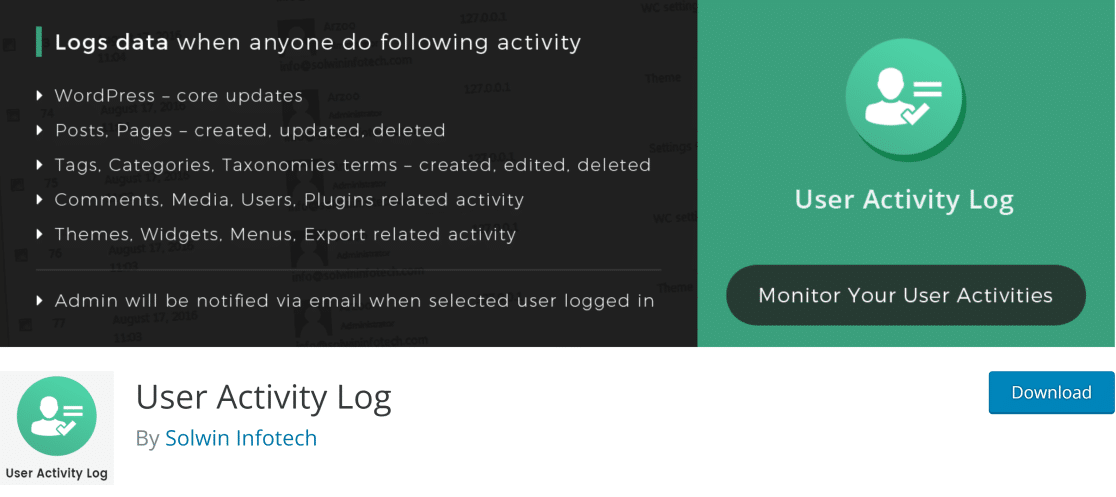Click the Posts, Pages created, updated text

tap(250, 131)
